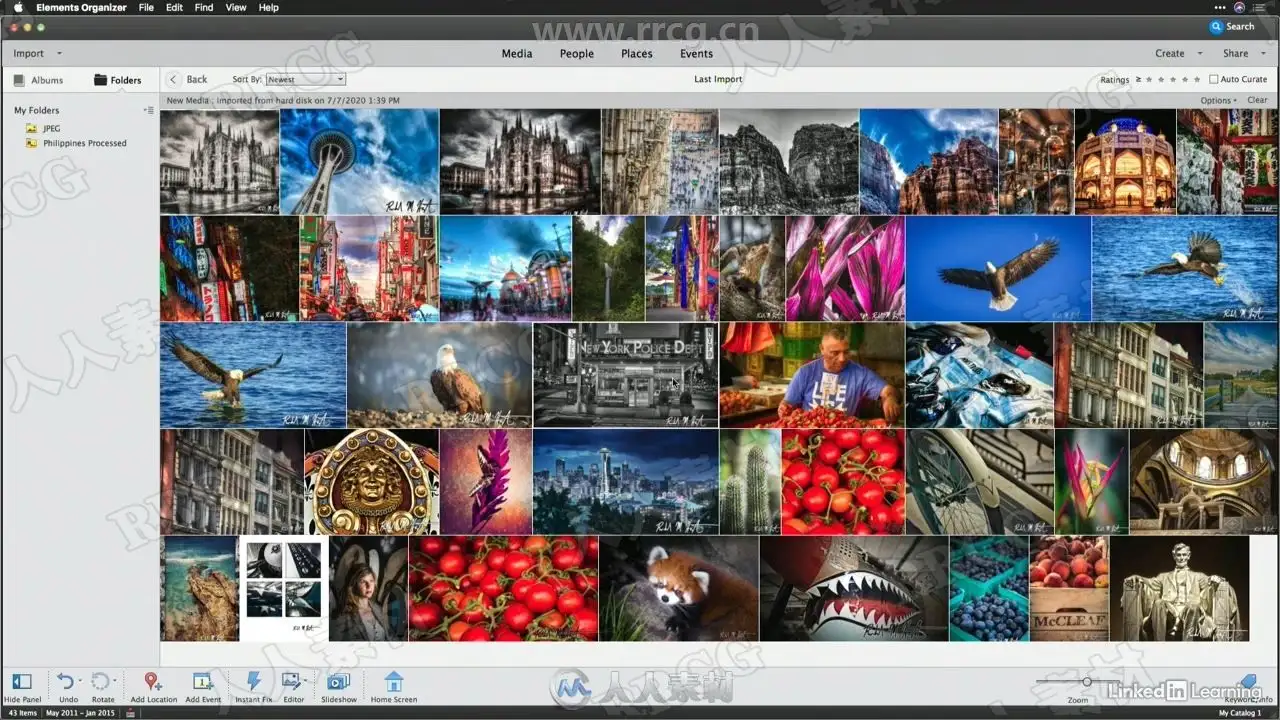Open the View menu
This screenshot has height=720, width=1280.
[x=236, y=7]
